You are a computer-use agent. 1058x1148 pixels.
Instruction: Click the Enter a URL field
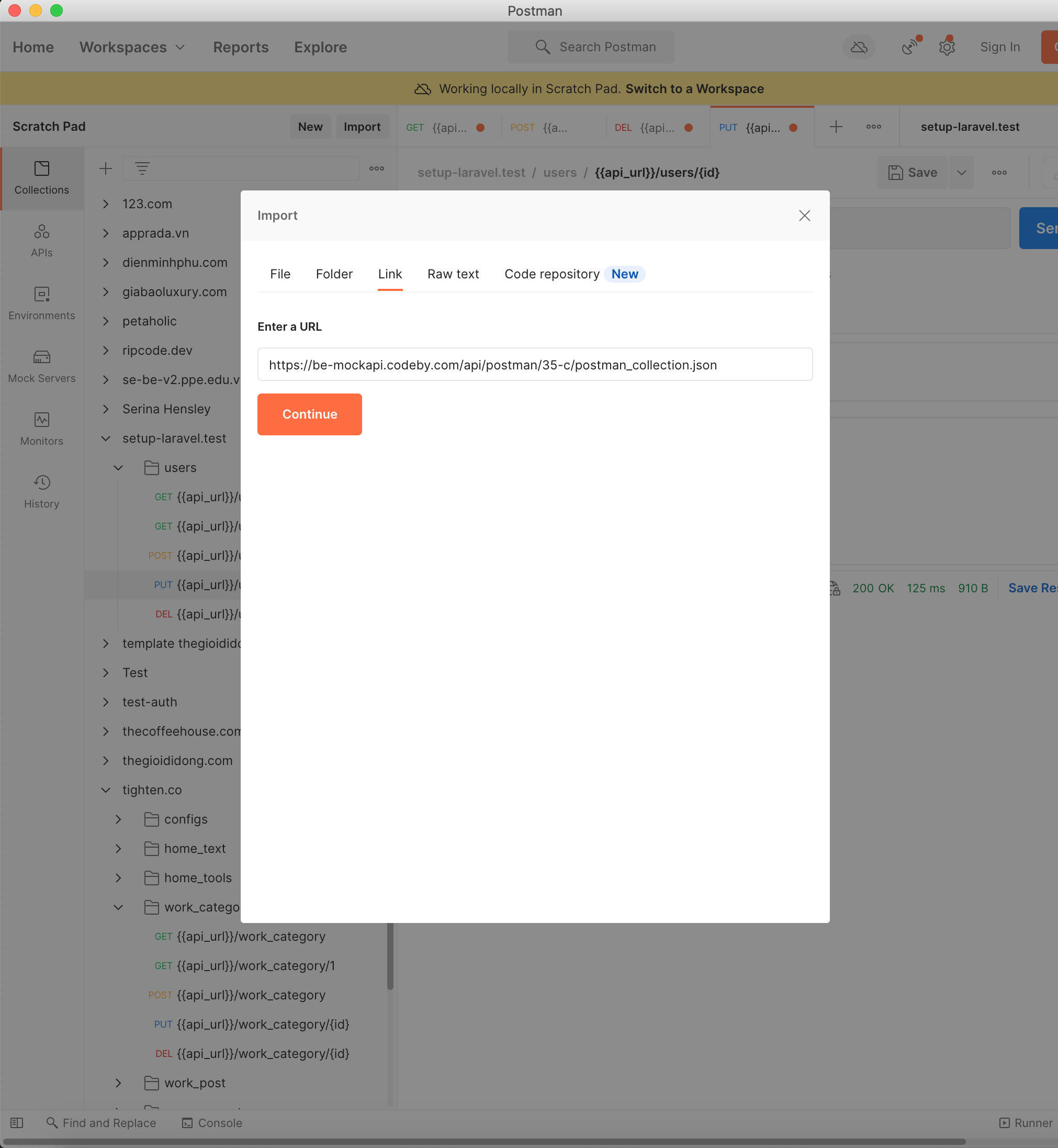click(x=534, y=365)
